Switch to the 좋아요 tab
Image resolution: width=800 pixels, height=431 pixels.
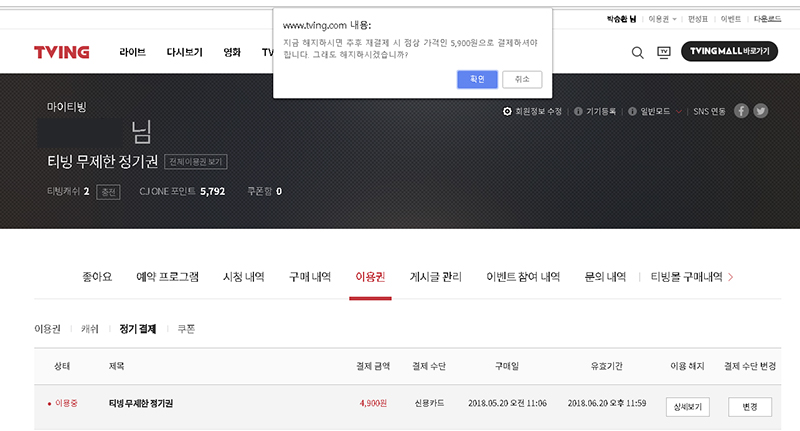pyautogui.click(x=97, y=276)
